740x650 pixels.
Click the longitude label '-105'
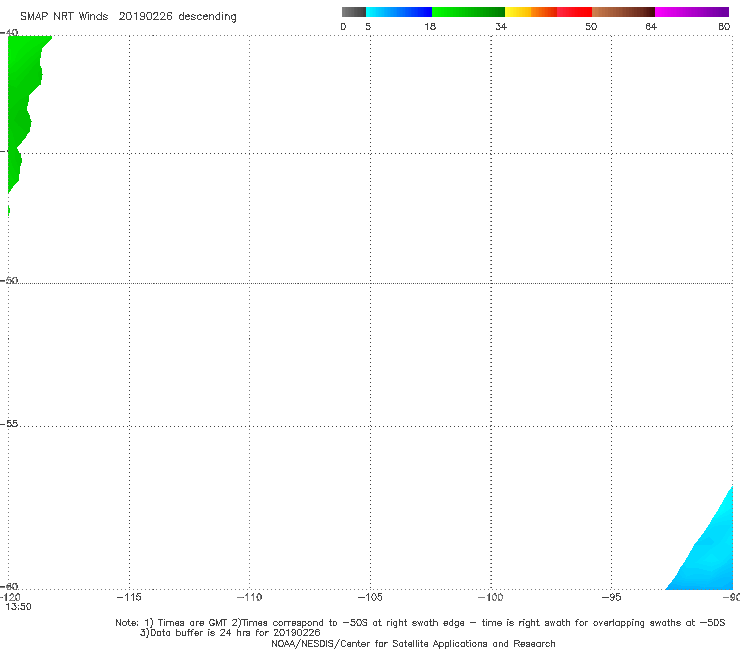[370, 597]
